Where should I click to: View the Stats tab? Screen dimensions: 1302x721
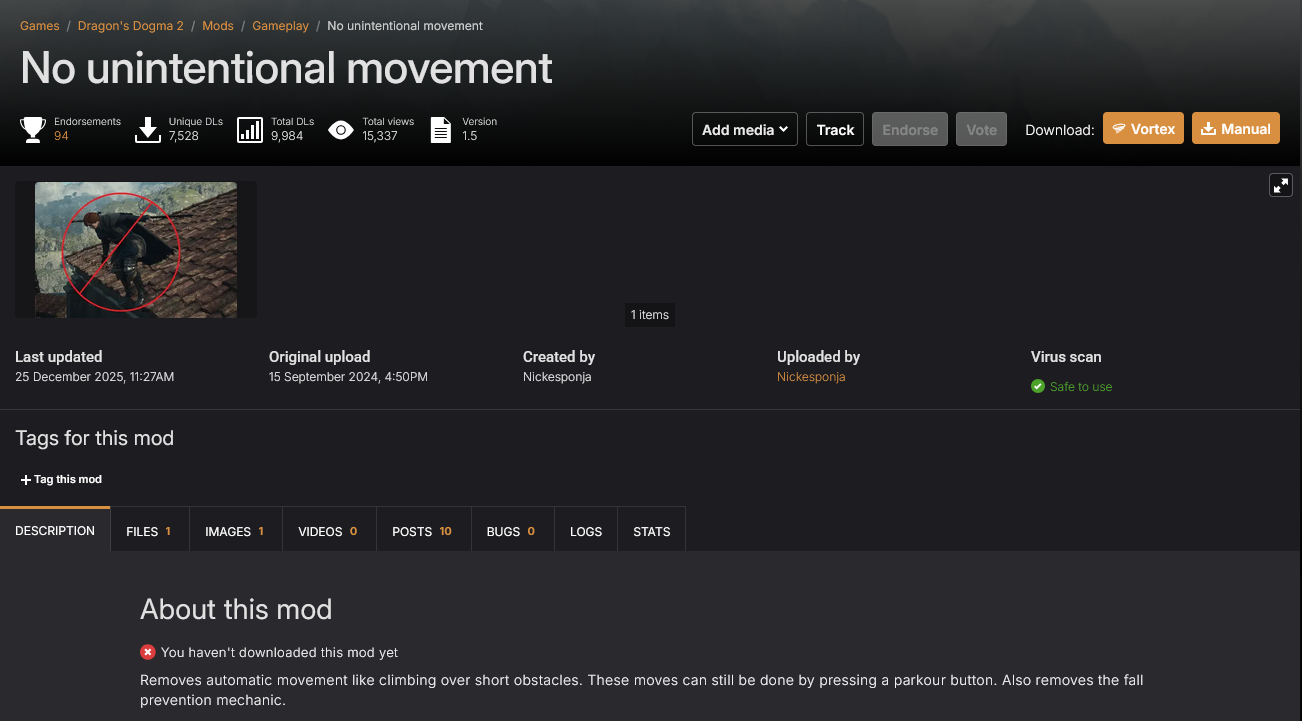pyautogui.click(x=652, y=531)
